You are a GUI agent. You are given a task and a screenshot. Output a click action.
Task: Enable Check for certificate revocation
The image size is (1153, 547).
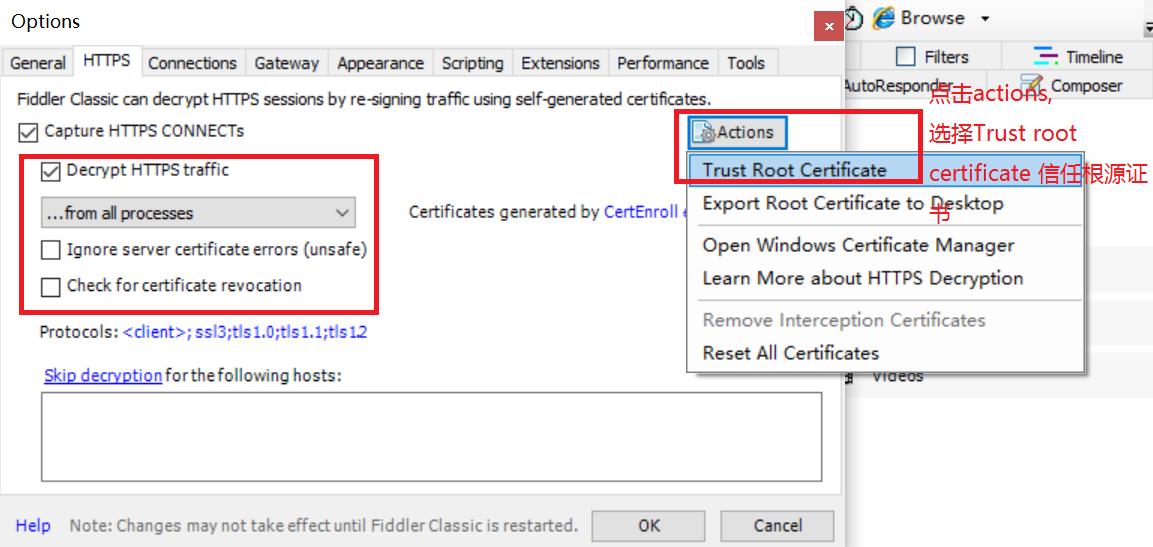pyautogui.click(x=51, y=286)
